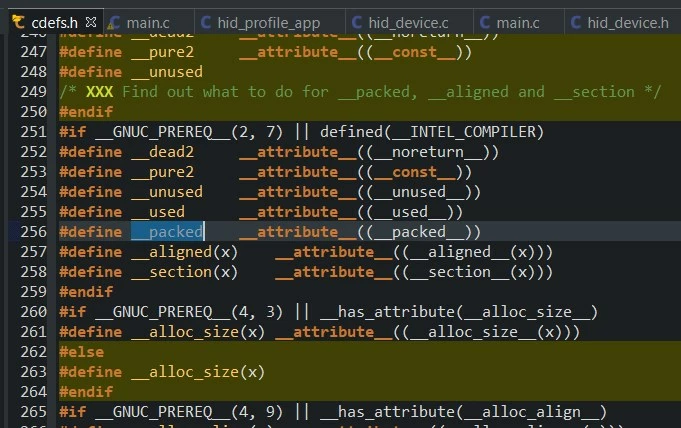Click __section(x) macro name on line 258

point(185,272)
